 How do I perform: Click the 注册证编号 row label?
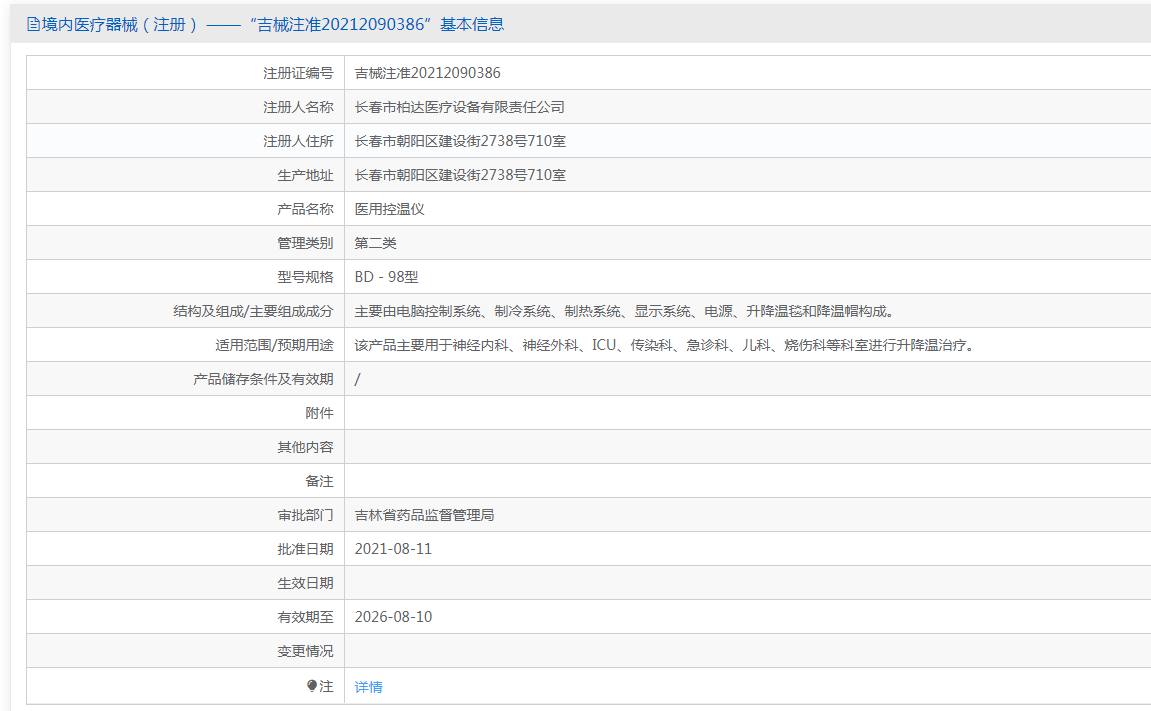pyautogui.click(x=298, y=73)
